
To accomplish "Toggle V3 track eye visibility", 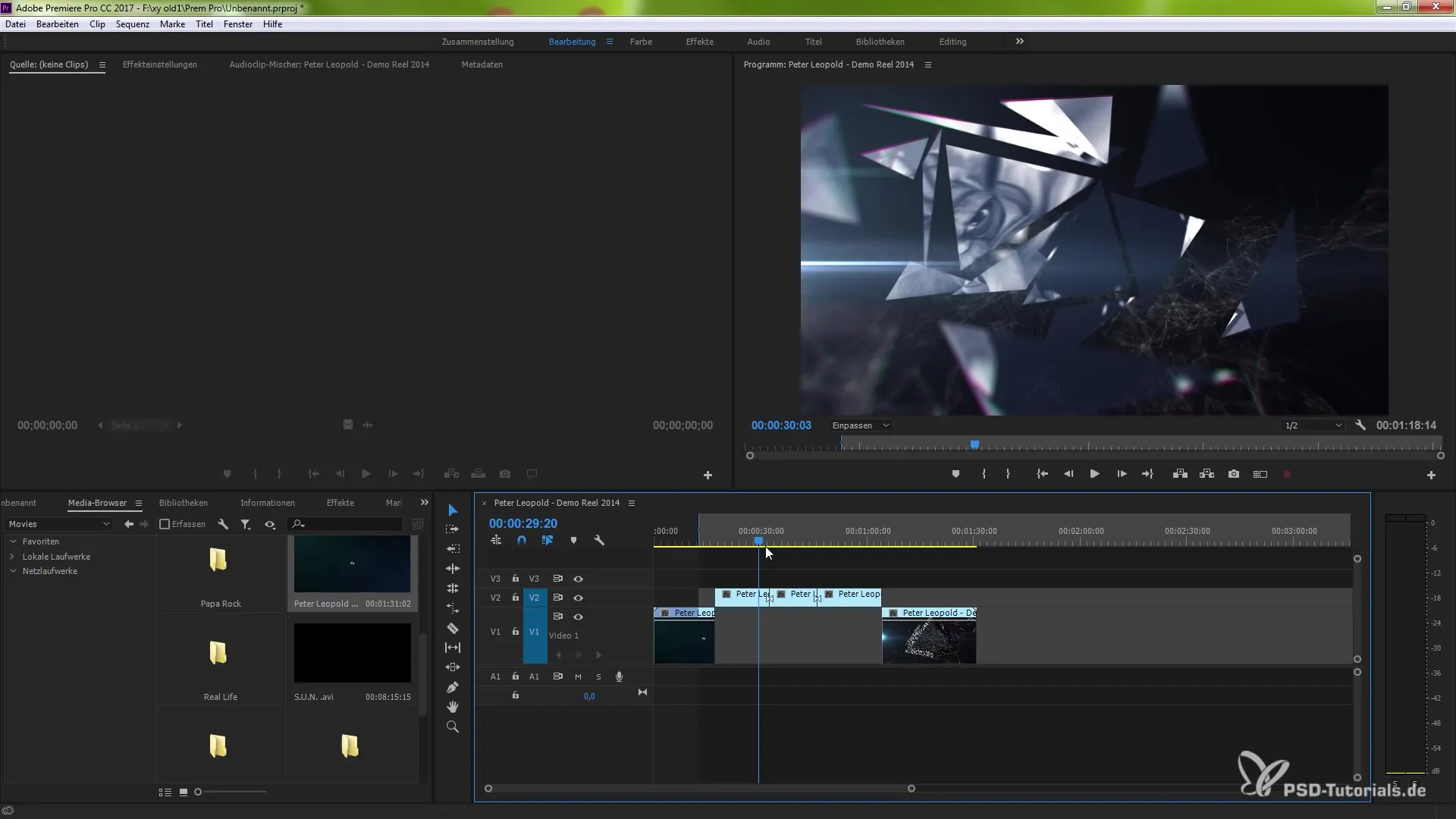I will pos(578,579).
